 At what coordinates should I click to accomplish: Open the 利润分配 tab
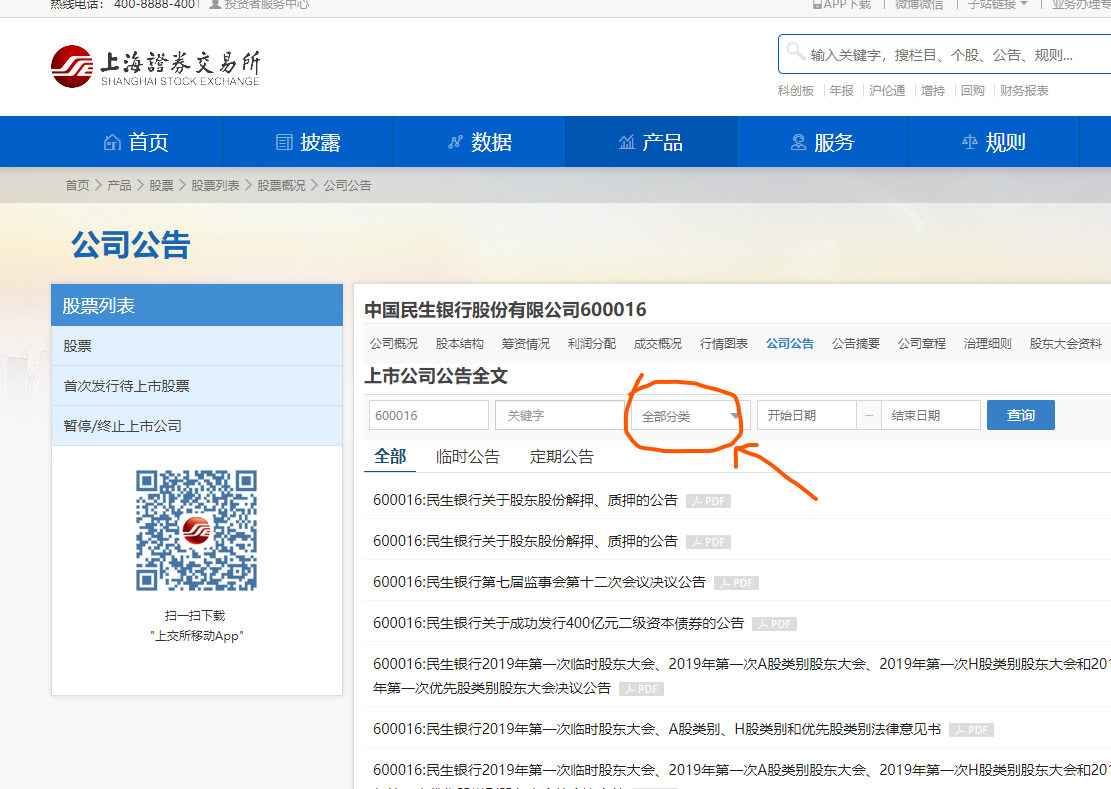[x=592, y=344]
